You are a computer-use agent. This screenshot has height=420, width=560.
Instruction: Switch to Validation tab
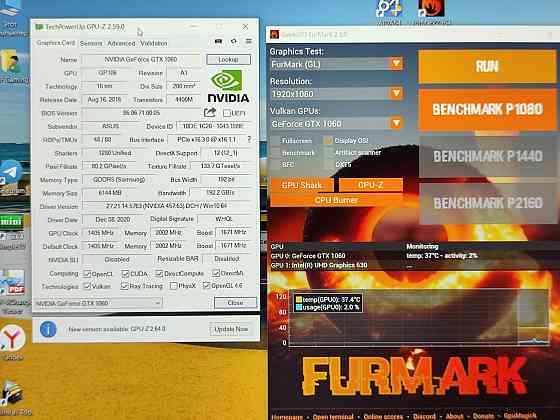point(154,43)
